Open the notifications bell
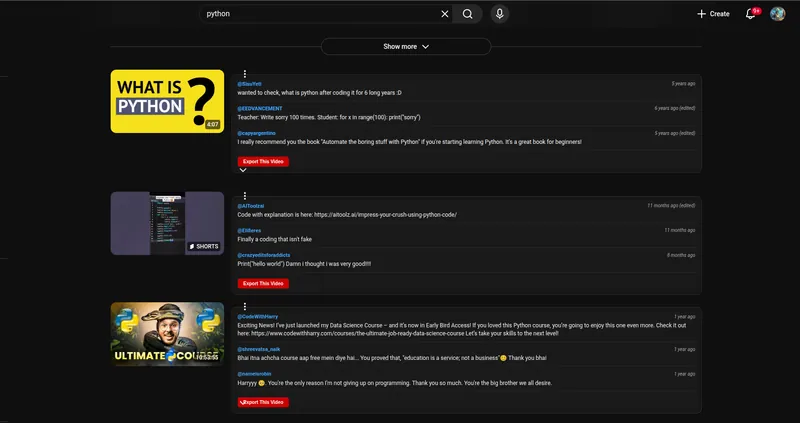This screenshot has width=800, height=423. click(x=751, y=14)
